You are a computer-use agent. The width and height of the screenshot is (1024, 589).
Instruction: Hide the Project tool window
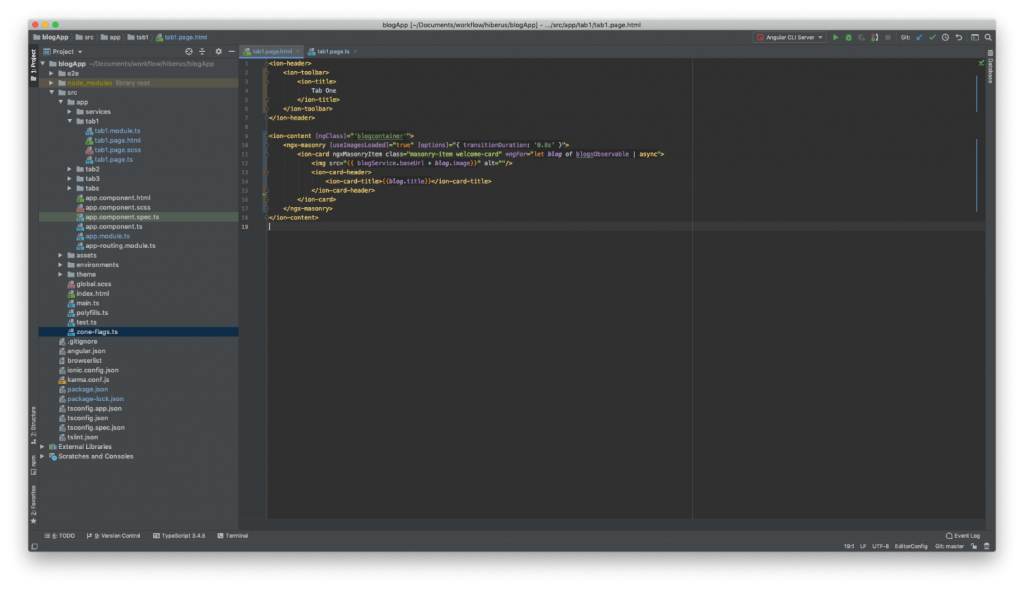(x=232, y=51)
